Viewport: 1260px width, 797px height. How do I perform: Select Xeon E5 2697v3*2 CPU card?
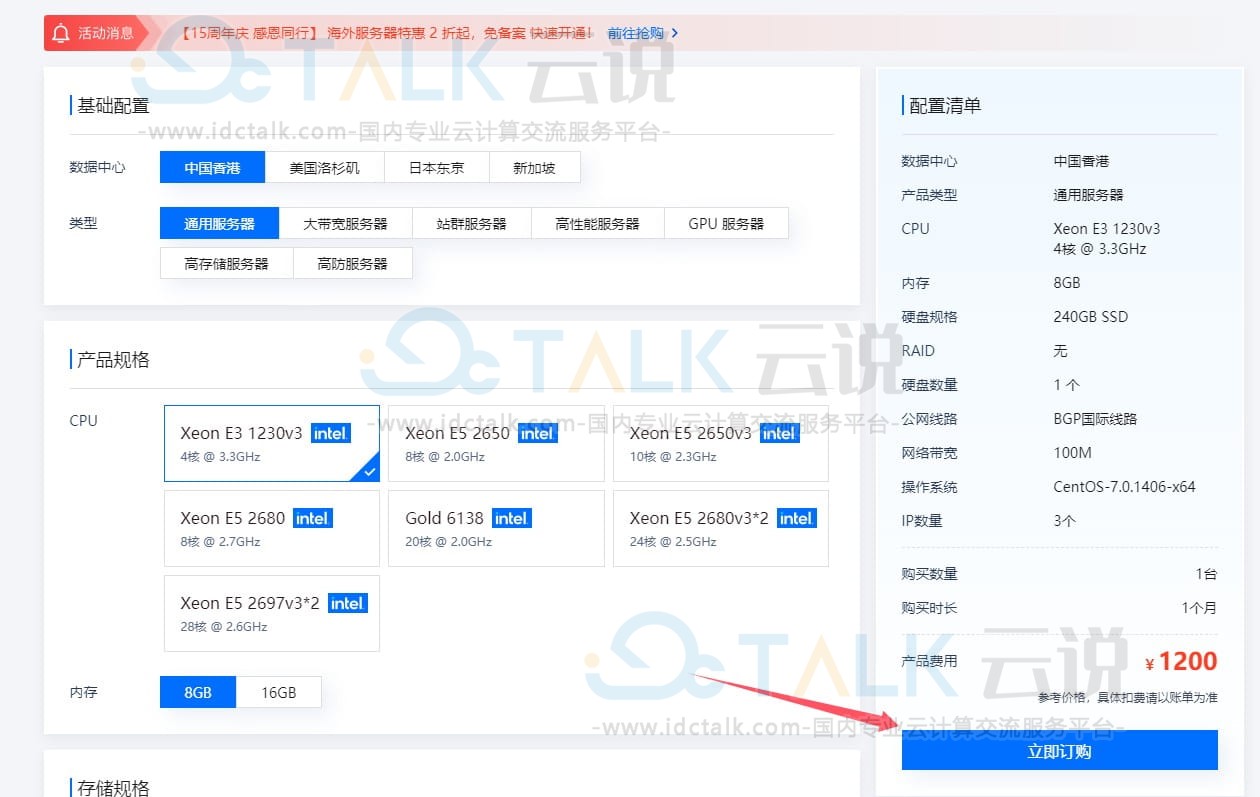[x=272, y=613]
